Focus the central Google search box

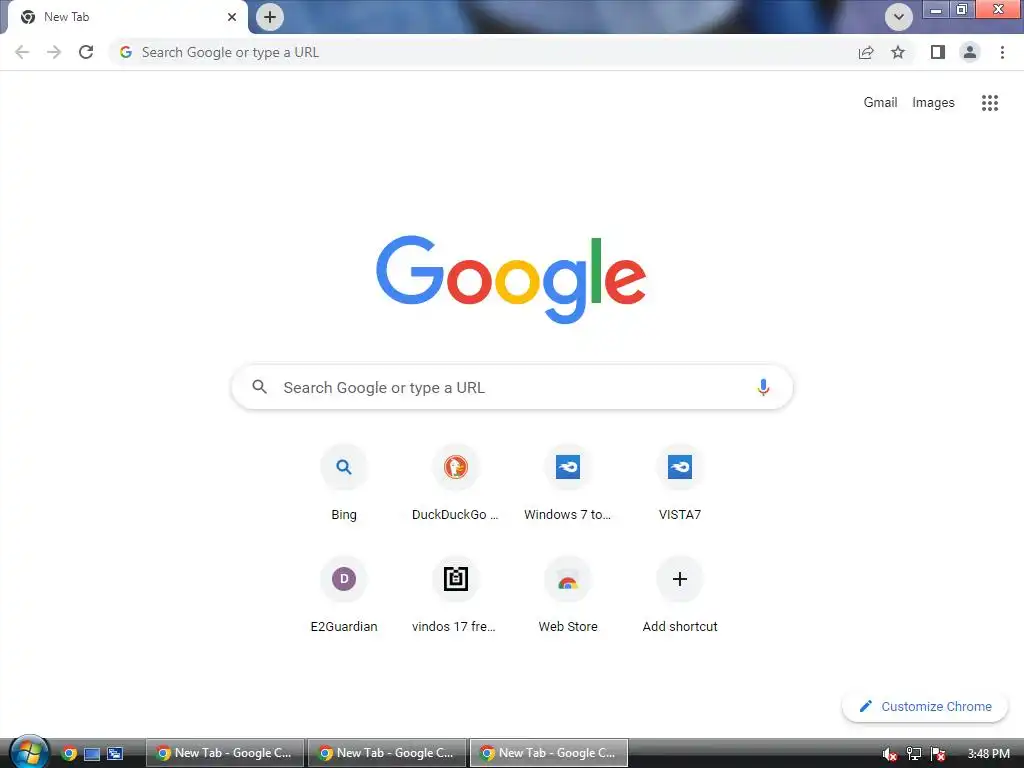tap(512, 387)
